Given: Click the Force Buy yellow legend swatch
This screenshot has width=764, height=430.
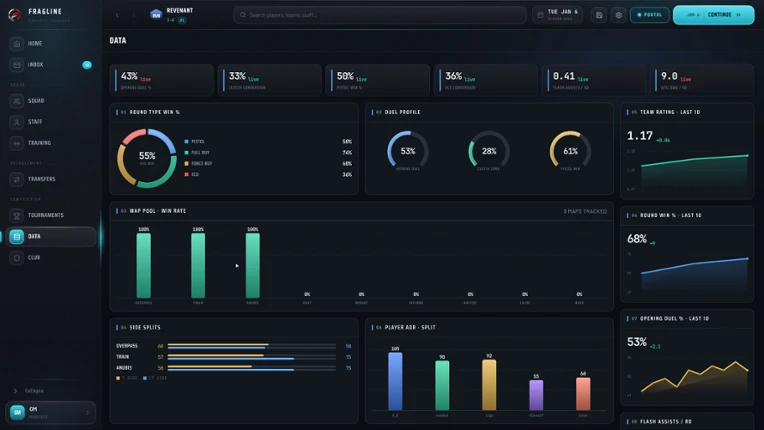Looking at the screenshot, I should pyautogui.click(x=187, y=164).
